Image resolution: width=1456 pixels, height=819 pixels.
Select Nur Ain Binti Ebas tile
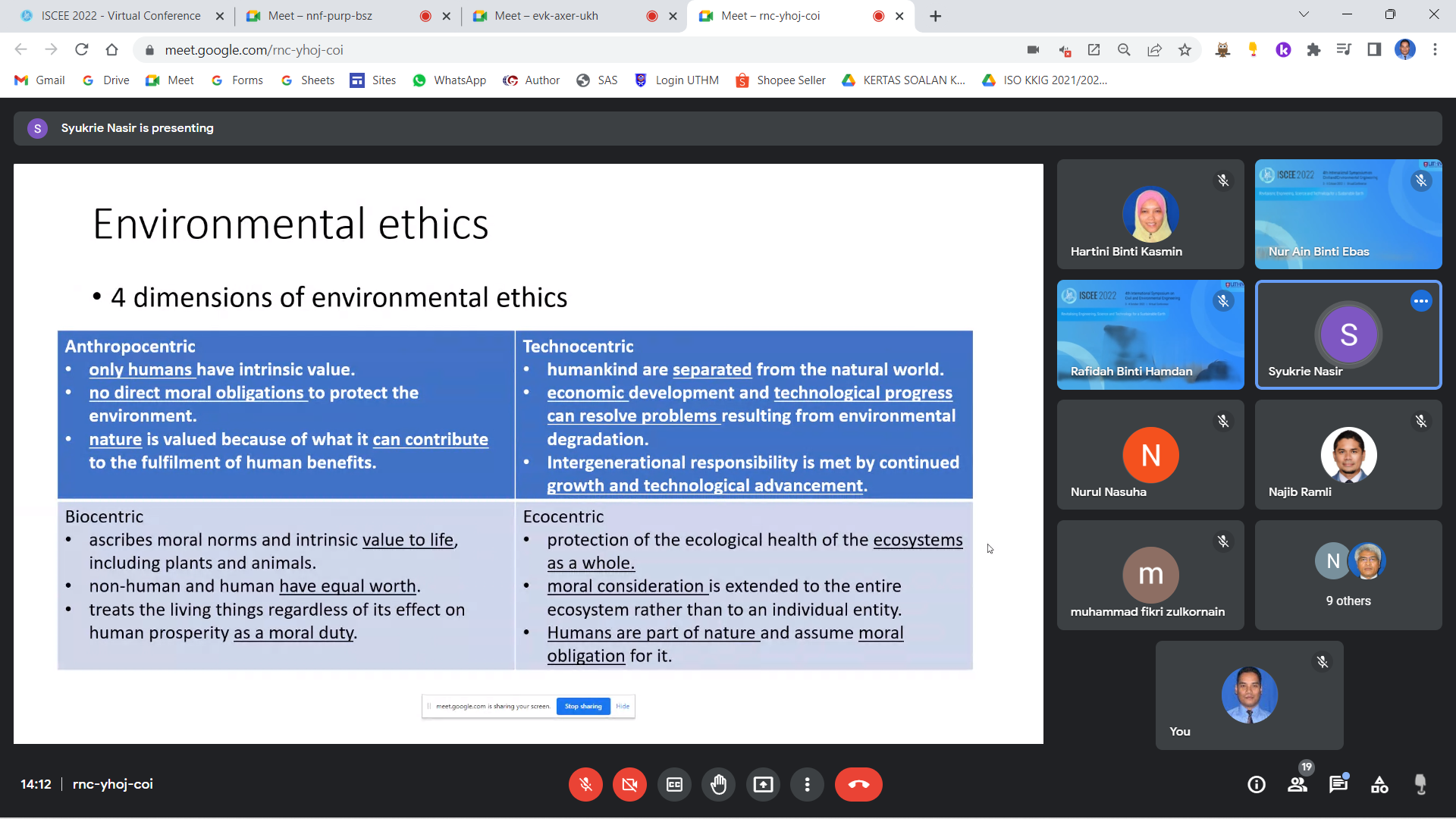click(x=1348, y=214)
